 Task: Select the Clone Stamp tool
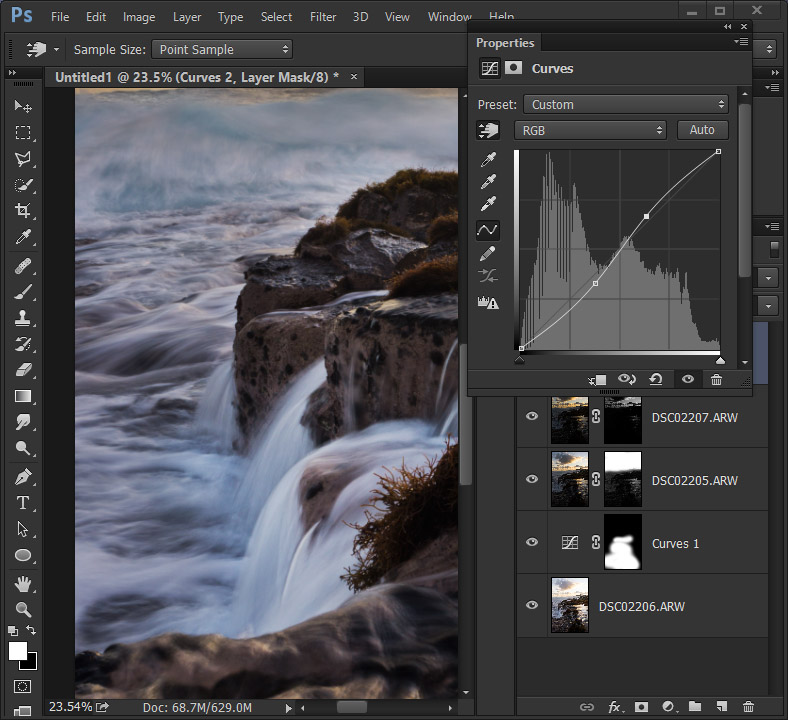(23, 318)
